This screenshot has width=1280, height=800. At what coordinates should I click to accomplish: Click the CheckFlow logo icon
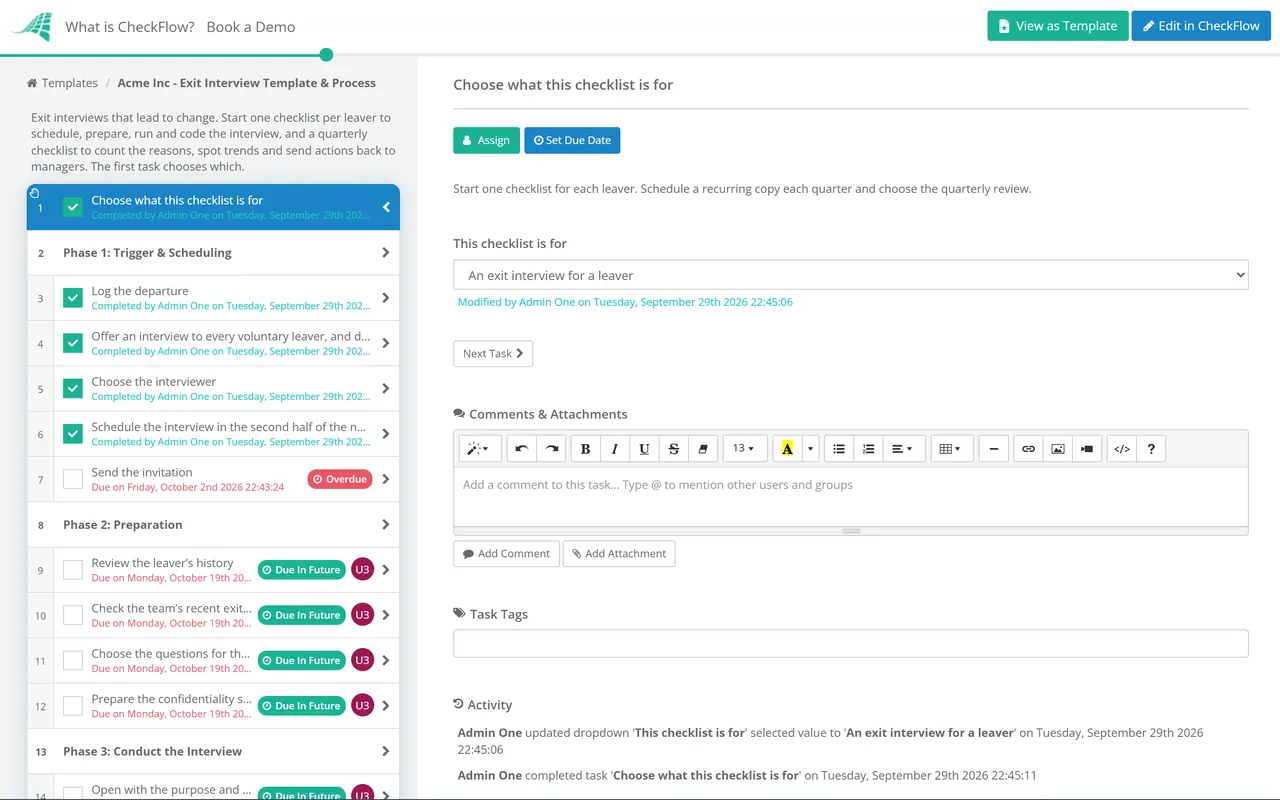click(x=33, y=27)
